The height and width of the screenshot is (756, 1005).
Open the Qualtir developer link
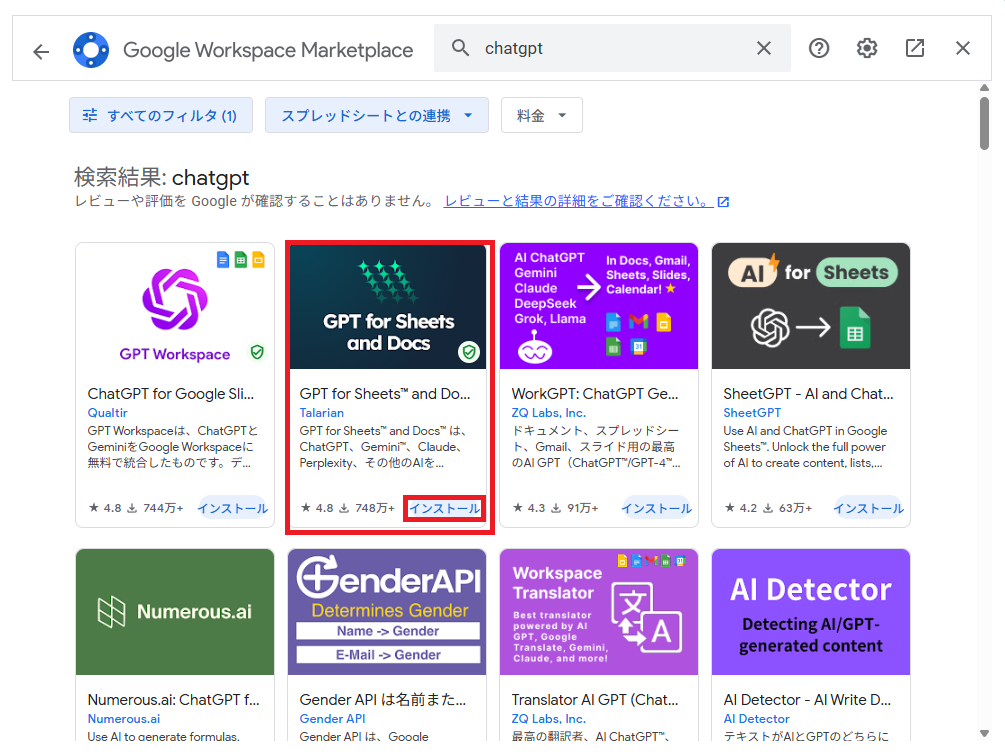107,413
